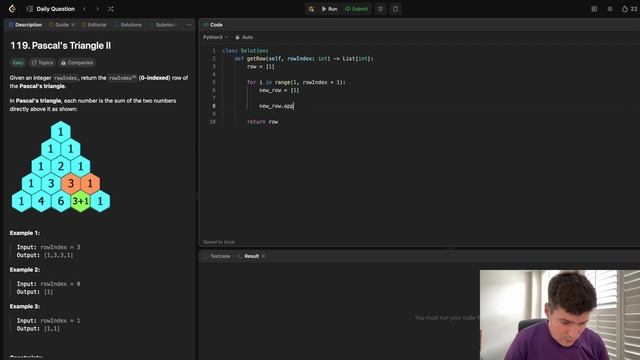This screenshot has height=360, width=640.
Task: Click the Pascal's triangle diagram image
Action: pos(61,167)
